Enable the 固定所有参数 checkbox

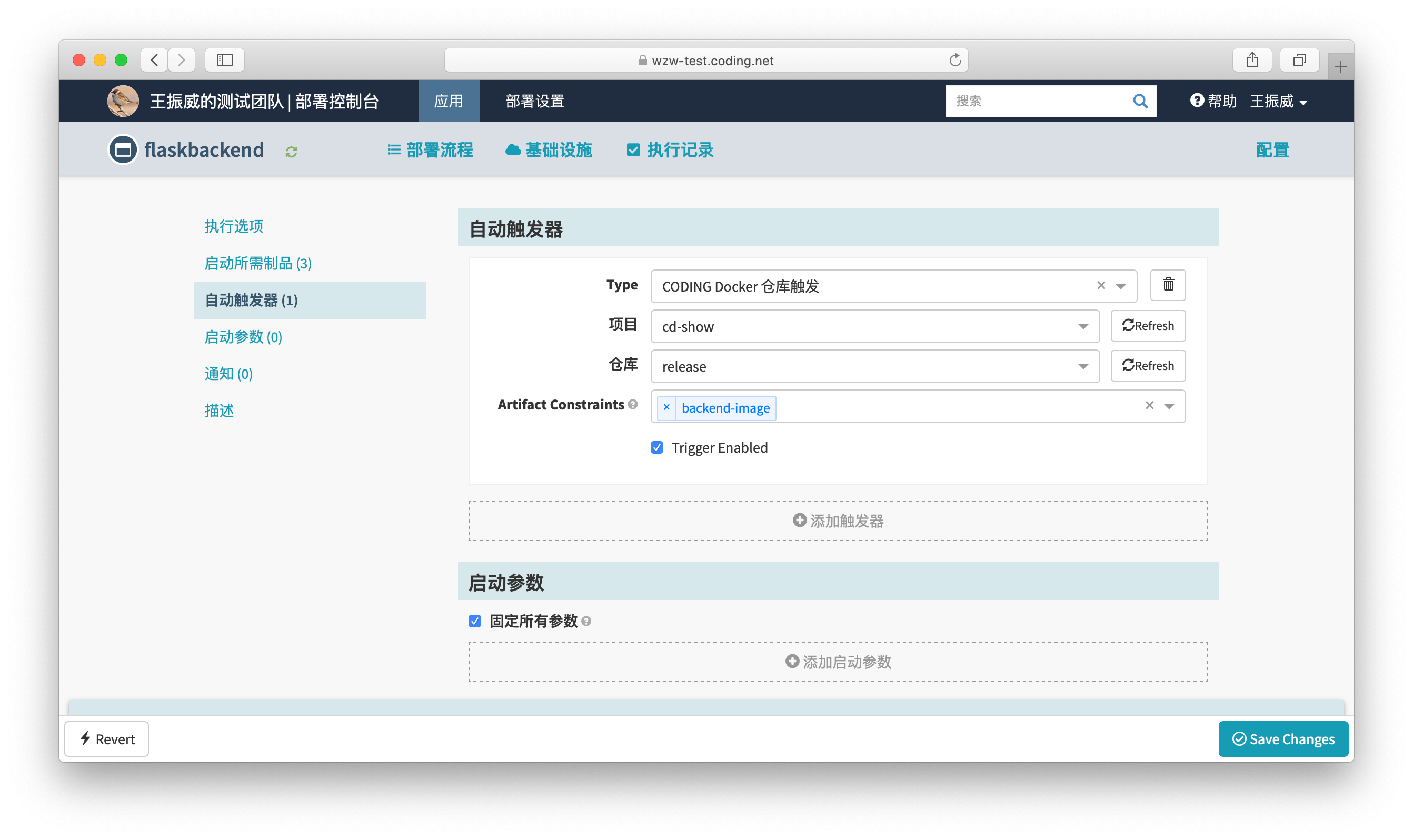[x=475, y=621]
